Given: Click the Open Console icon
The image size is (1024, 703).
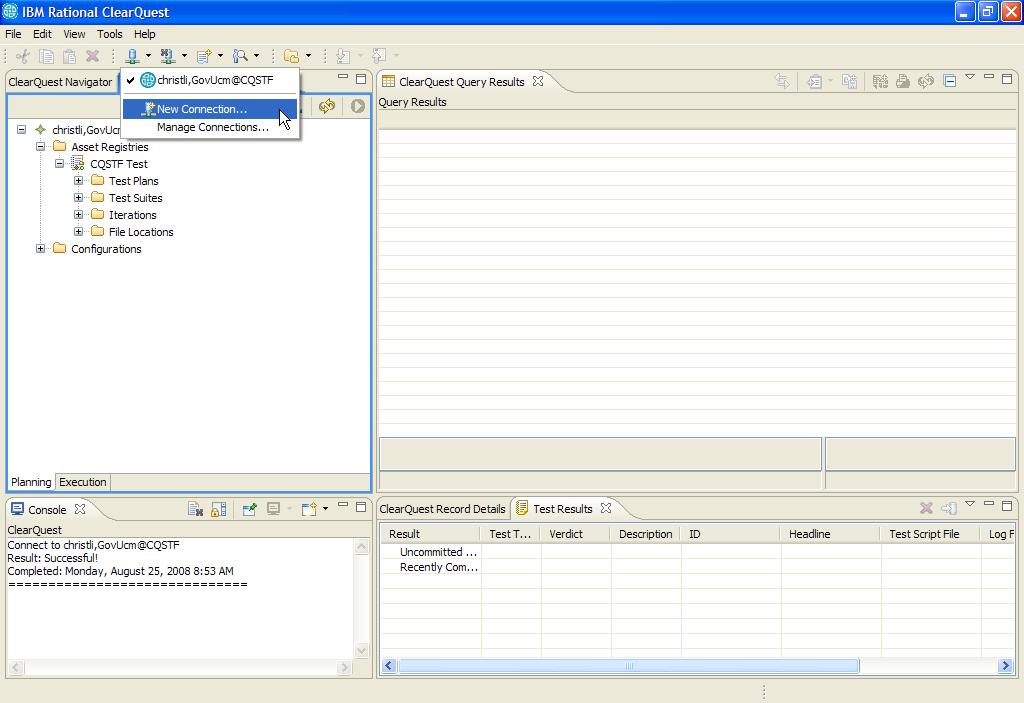Looking at the screenshot, I should pos(309,510).
